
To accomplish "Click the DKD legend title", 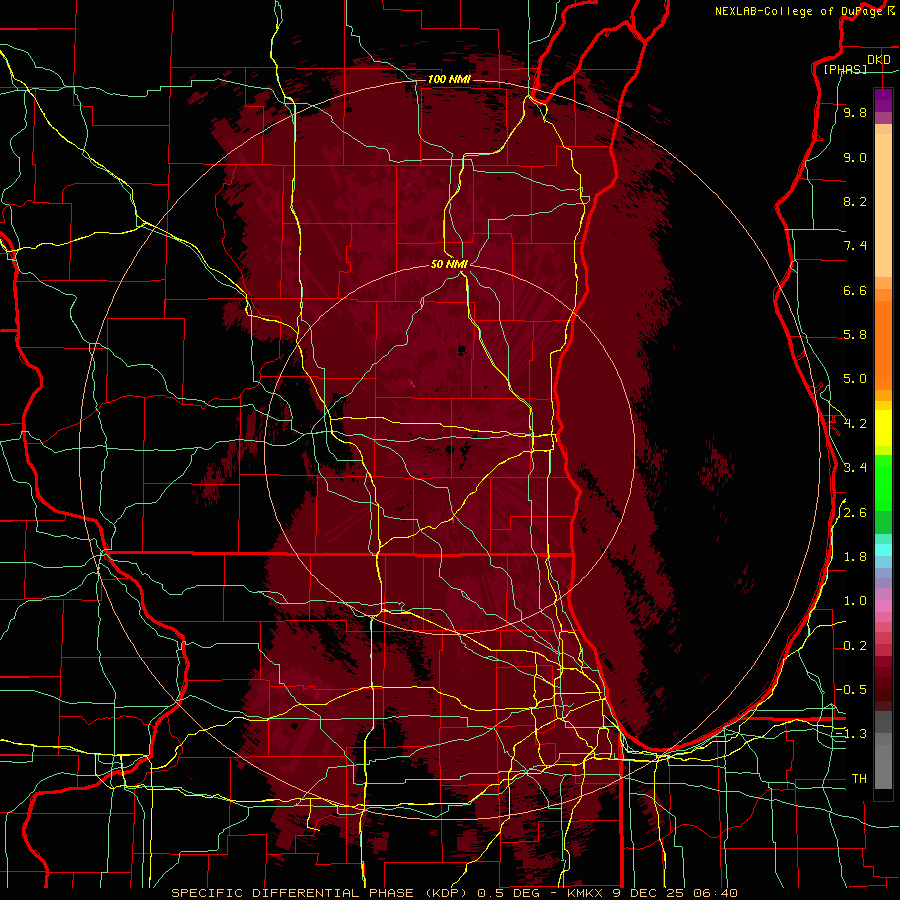I will pyautogui.click(x=878, y=60).
